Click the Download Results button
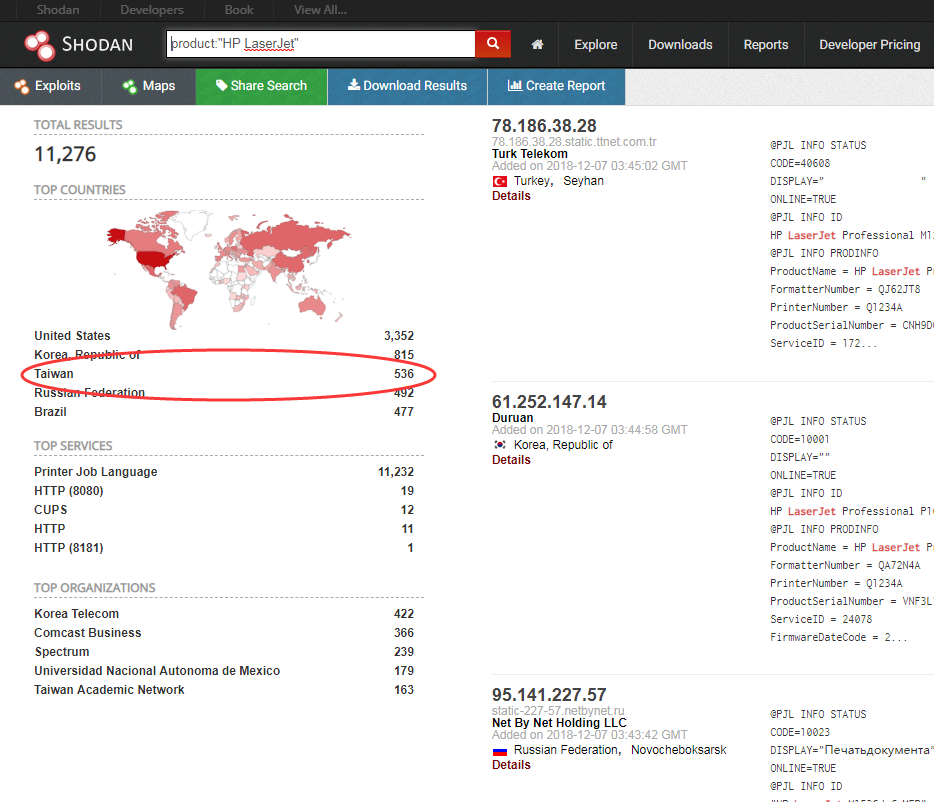The width and height of the screenshot is (934, 802). point(407,86)
